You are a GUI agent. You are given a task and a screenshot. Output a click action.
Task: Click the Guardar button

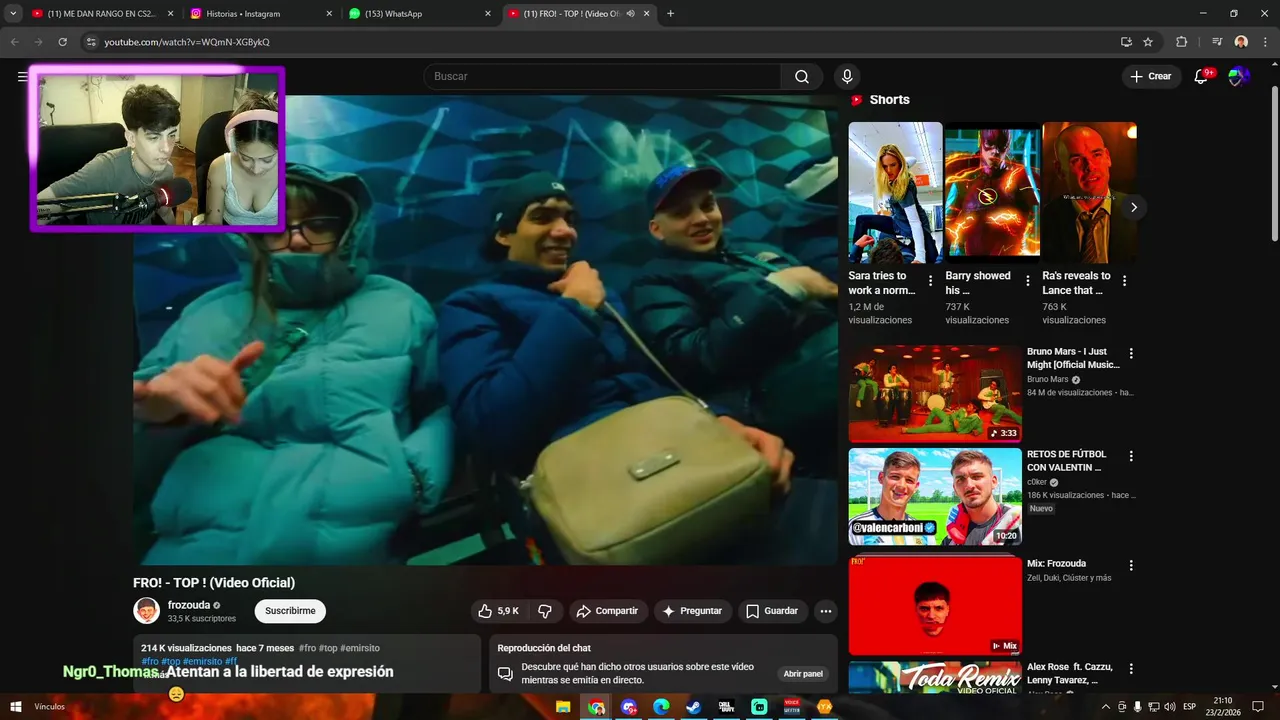click(772, 611)
